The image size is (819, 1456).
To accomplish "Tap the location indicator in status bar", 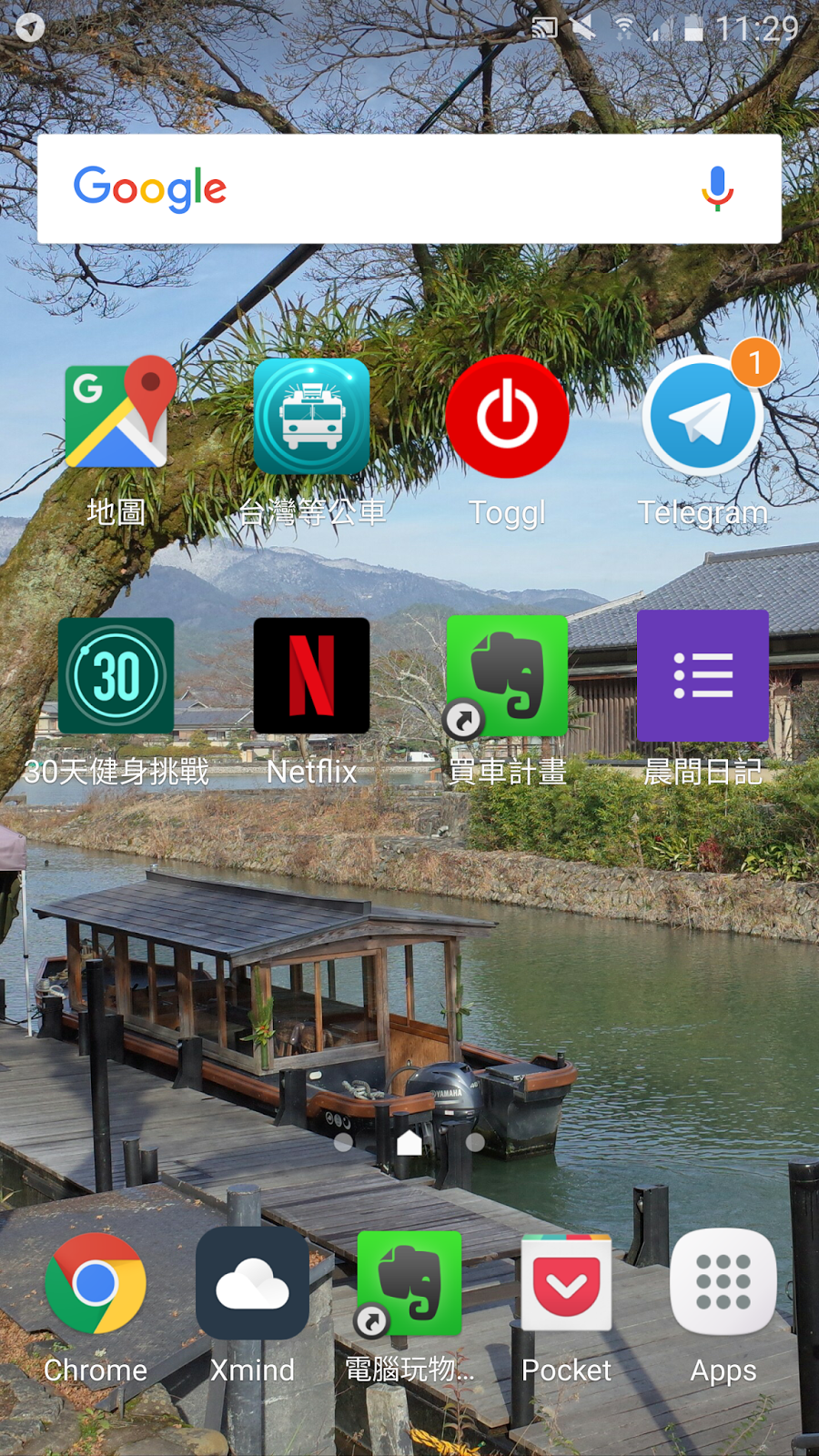I will [x=30, y=28].
